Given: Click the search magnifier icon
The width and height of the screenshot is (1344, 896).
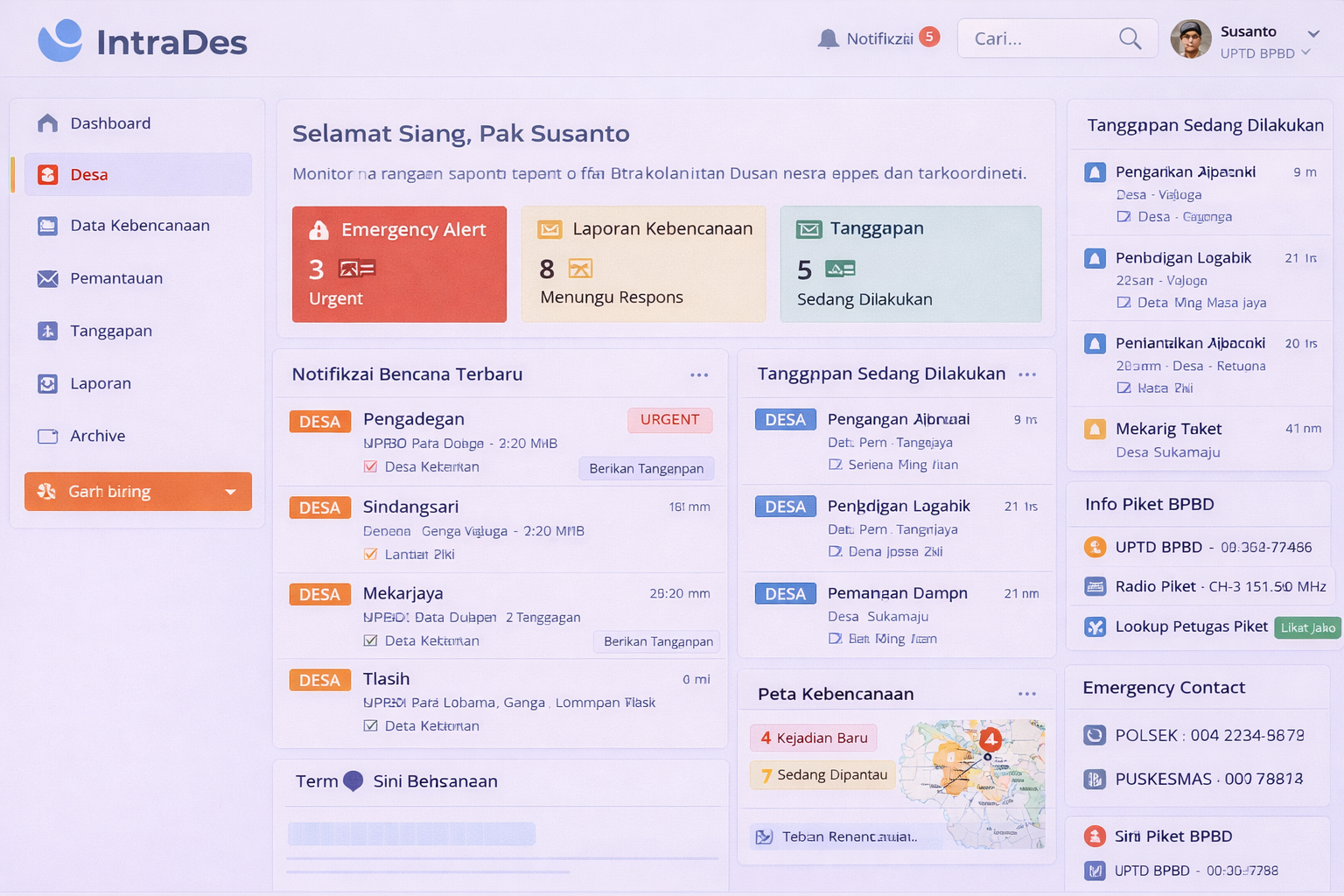Looking at the screenshot, I should [1130, 38].
